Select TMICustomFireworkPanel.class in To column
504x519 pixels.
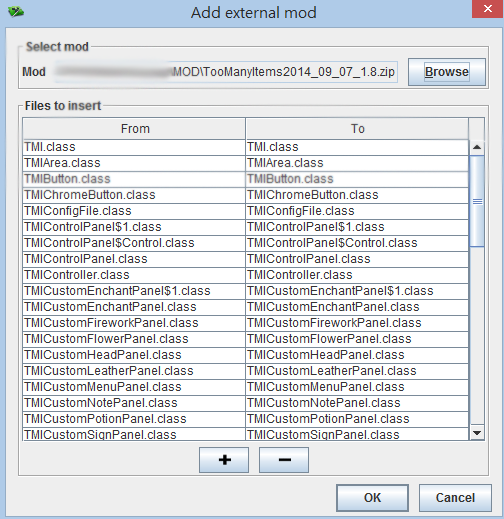(357, 323)
